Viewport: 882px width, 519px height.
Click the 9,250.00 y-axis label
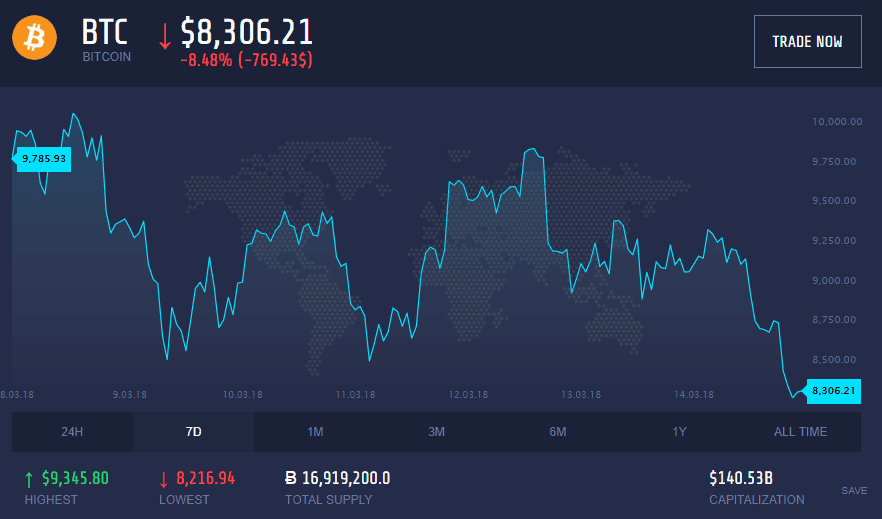coord(834,241)
